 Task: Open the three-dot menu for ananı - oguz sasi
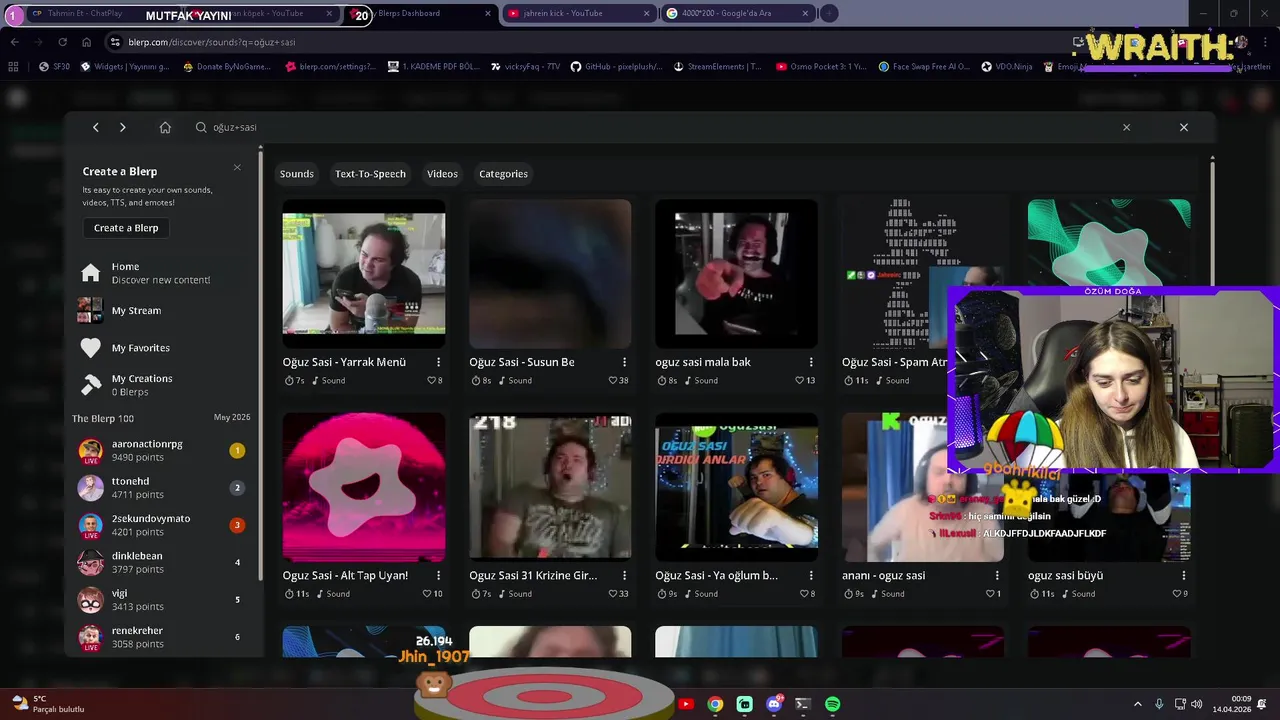pos(997,575)
